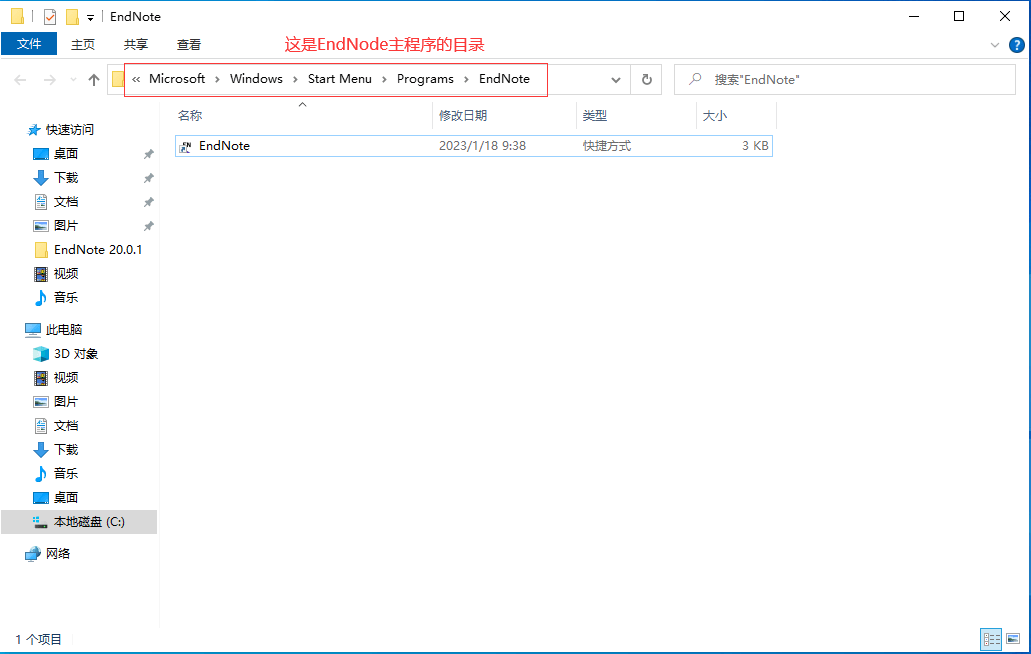
Task: Select 本地磁盘 (C:) drive
Action: pyautogui.click(x=79, y=522)
